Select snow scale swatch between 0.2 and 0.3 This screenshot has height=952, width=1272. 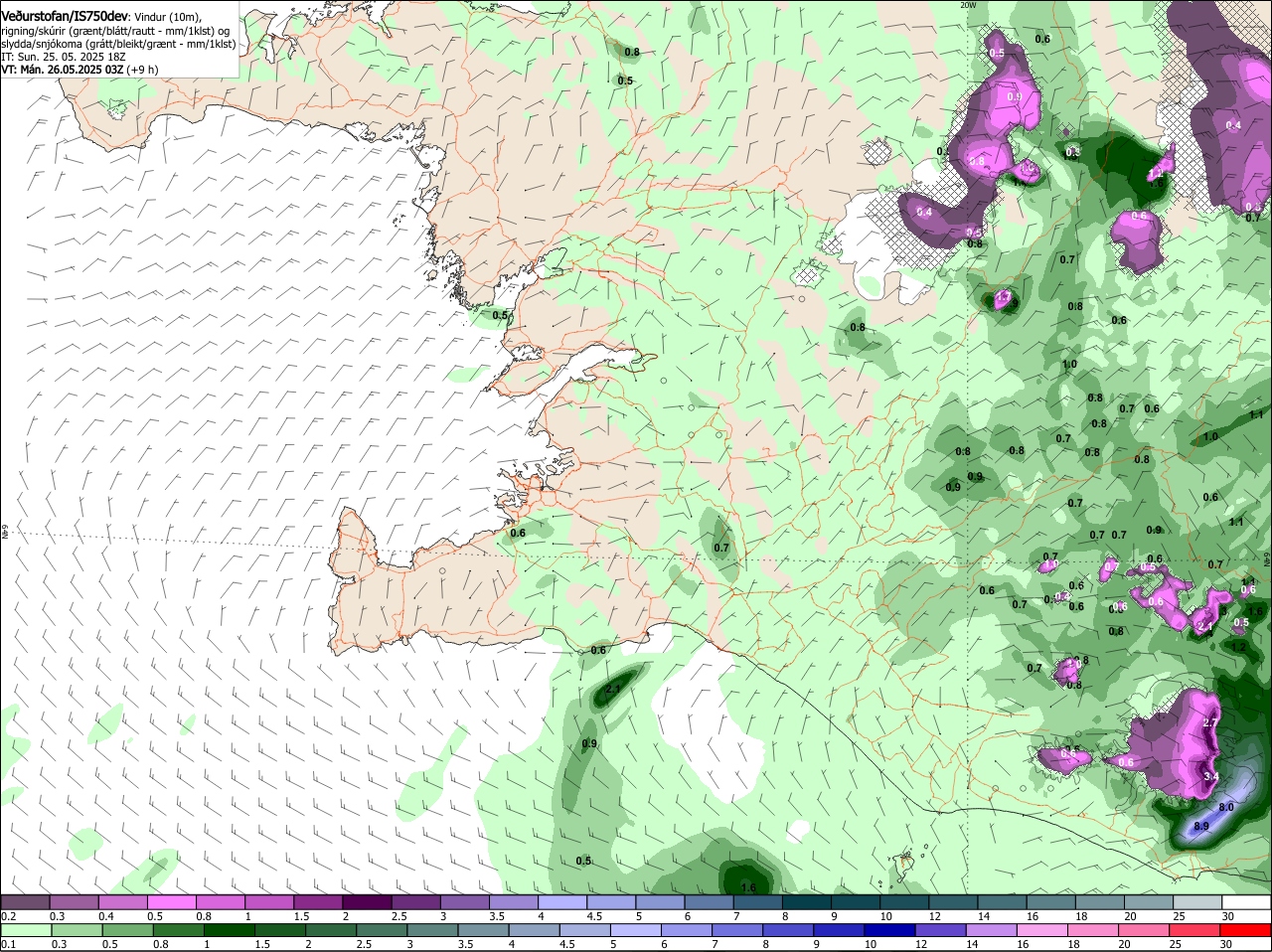pyautogui.click(x=25, y=901)
